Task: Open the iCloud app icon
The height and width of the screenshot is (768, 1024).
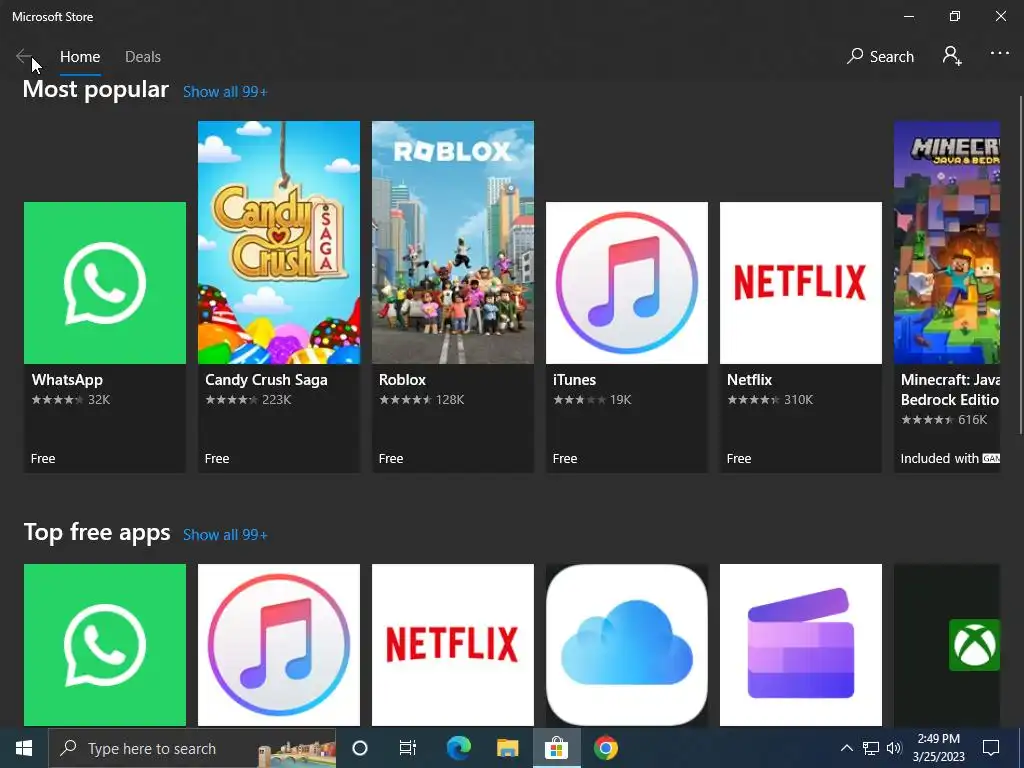Action: (x=627, y=645)
